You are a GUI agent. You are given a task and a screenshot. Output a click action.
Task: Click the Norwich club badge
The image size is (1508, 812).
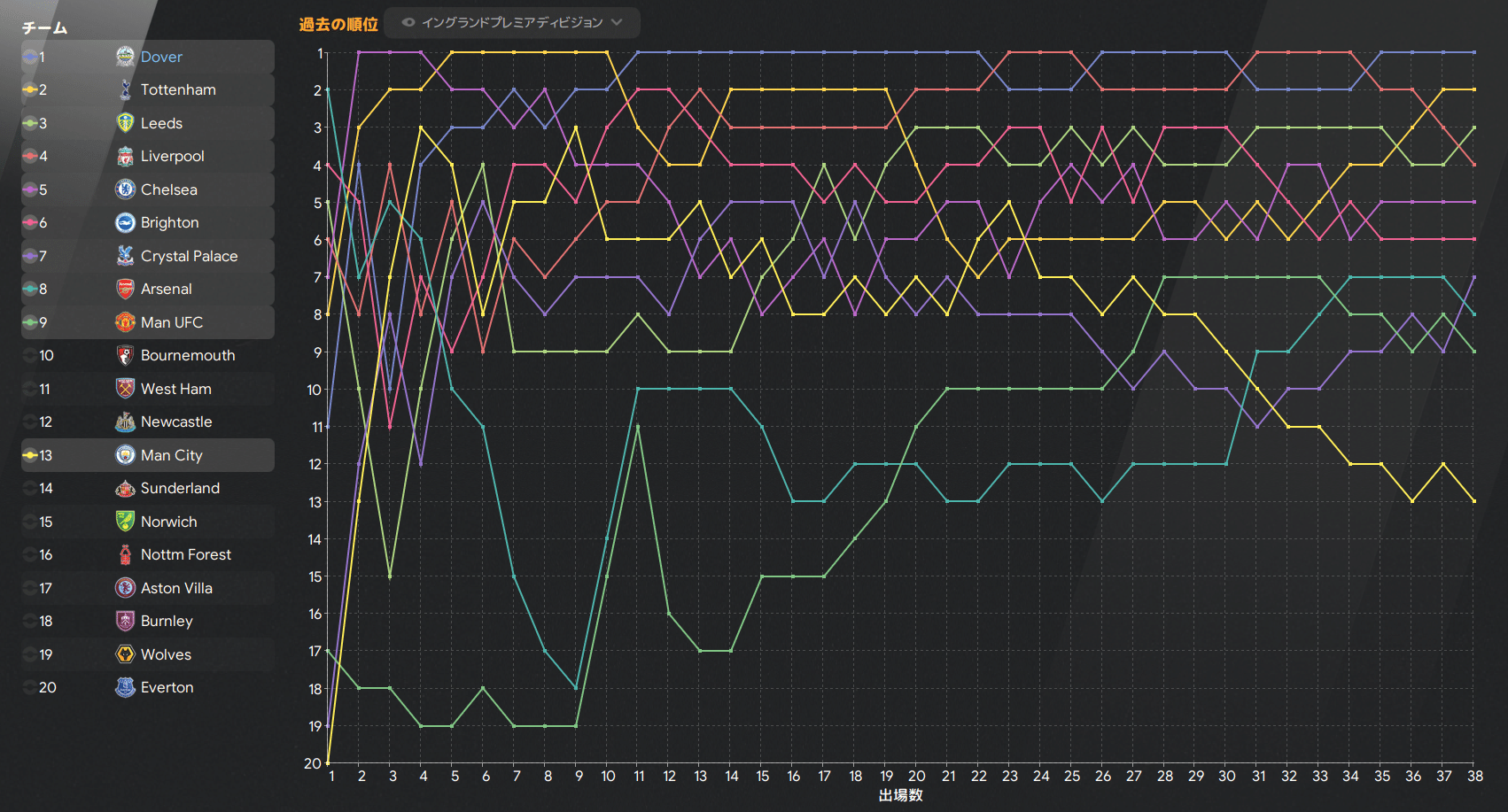tap(125, 522)
